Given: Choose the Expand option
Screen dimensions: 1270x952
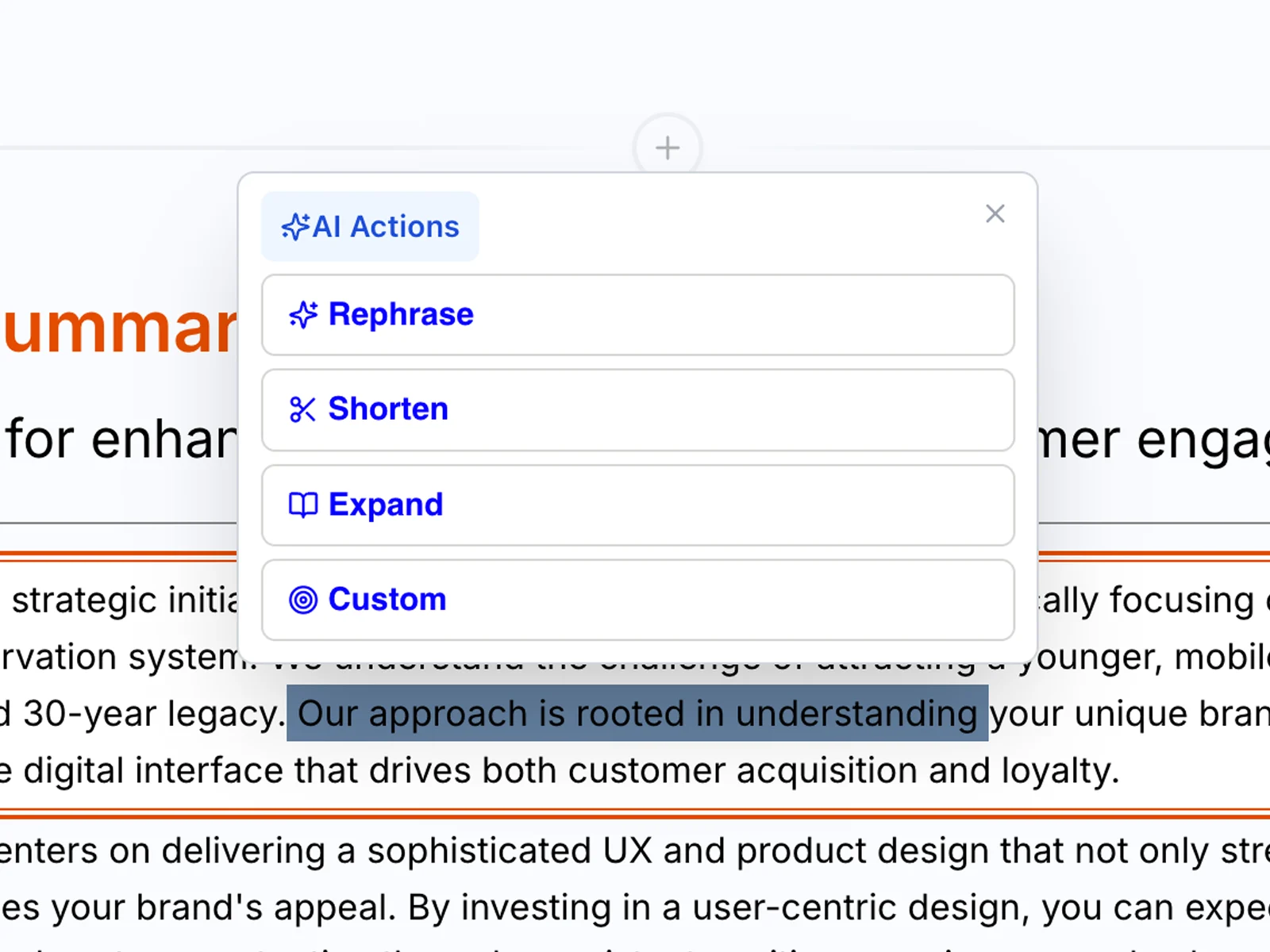Looking at the screenshot, I should point(637,505).
